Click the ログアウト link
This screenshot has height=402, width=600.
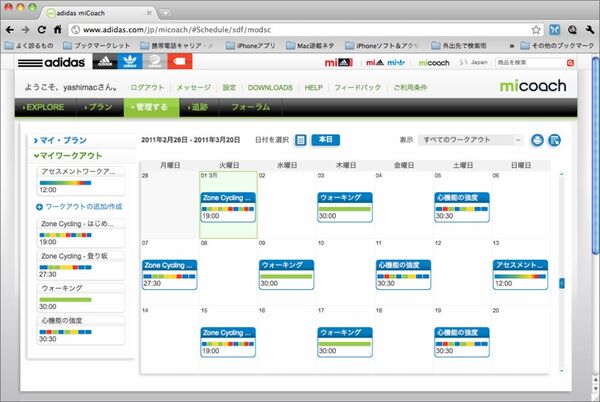click(147, 88)
